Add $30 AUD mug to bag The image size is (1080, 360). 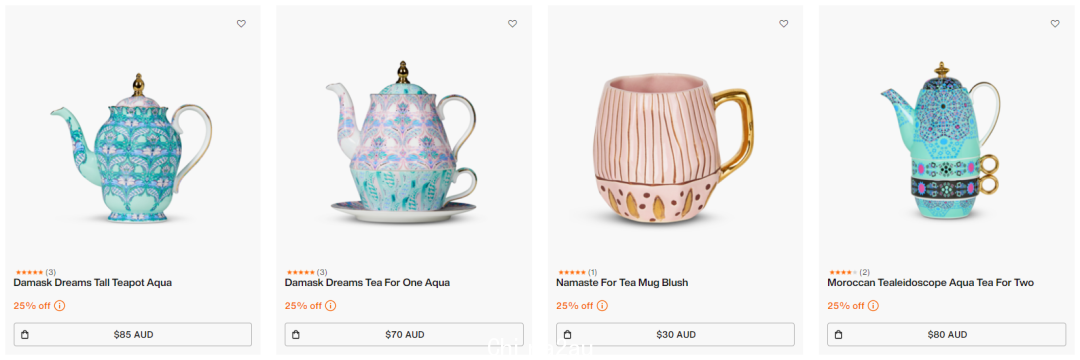[676, 335]
